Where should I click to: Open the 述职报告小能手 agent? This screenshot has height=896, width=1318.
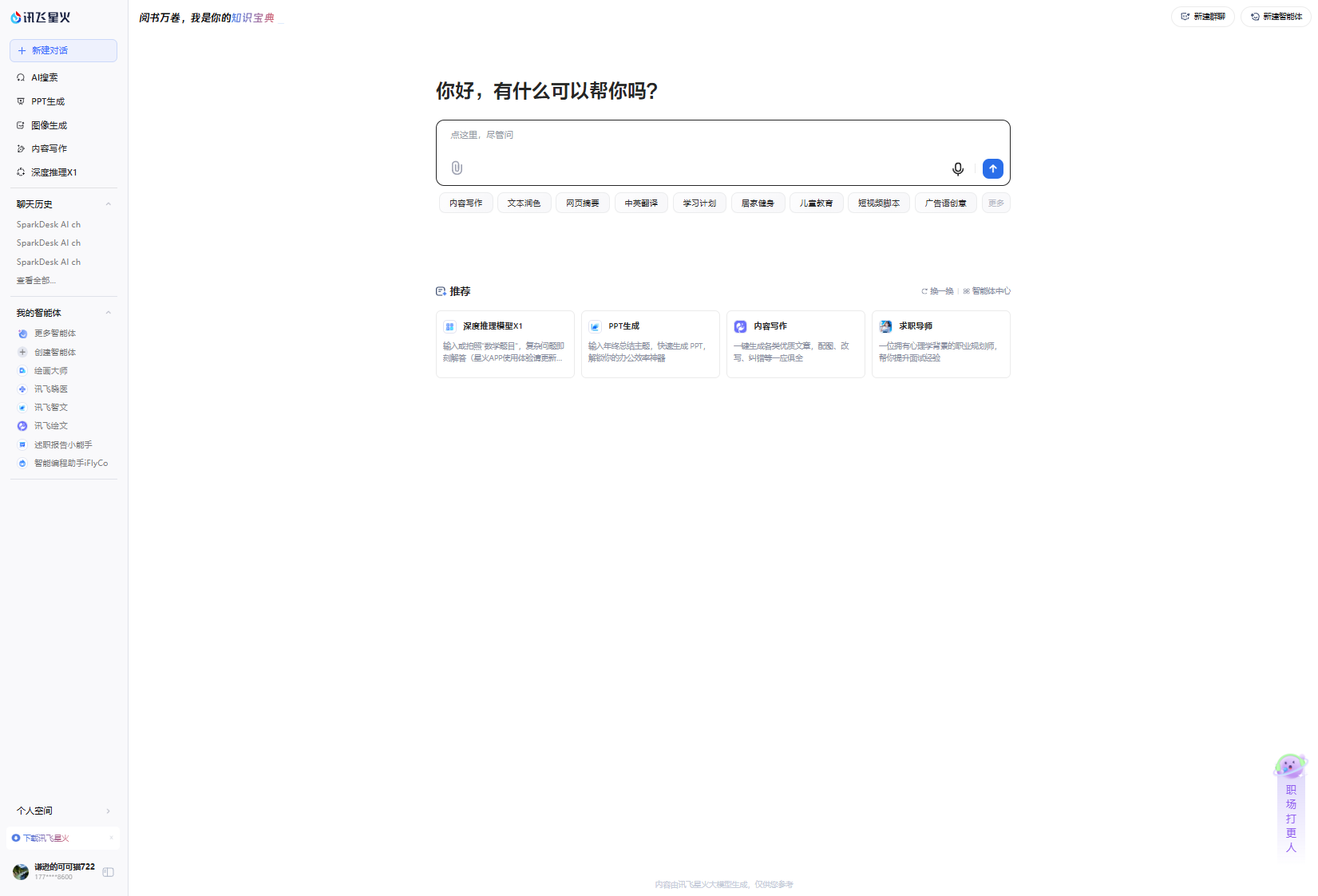tap(63, 444)
